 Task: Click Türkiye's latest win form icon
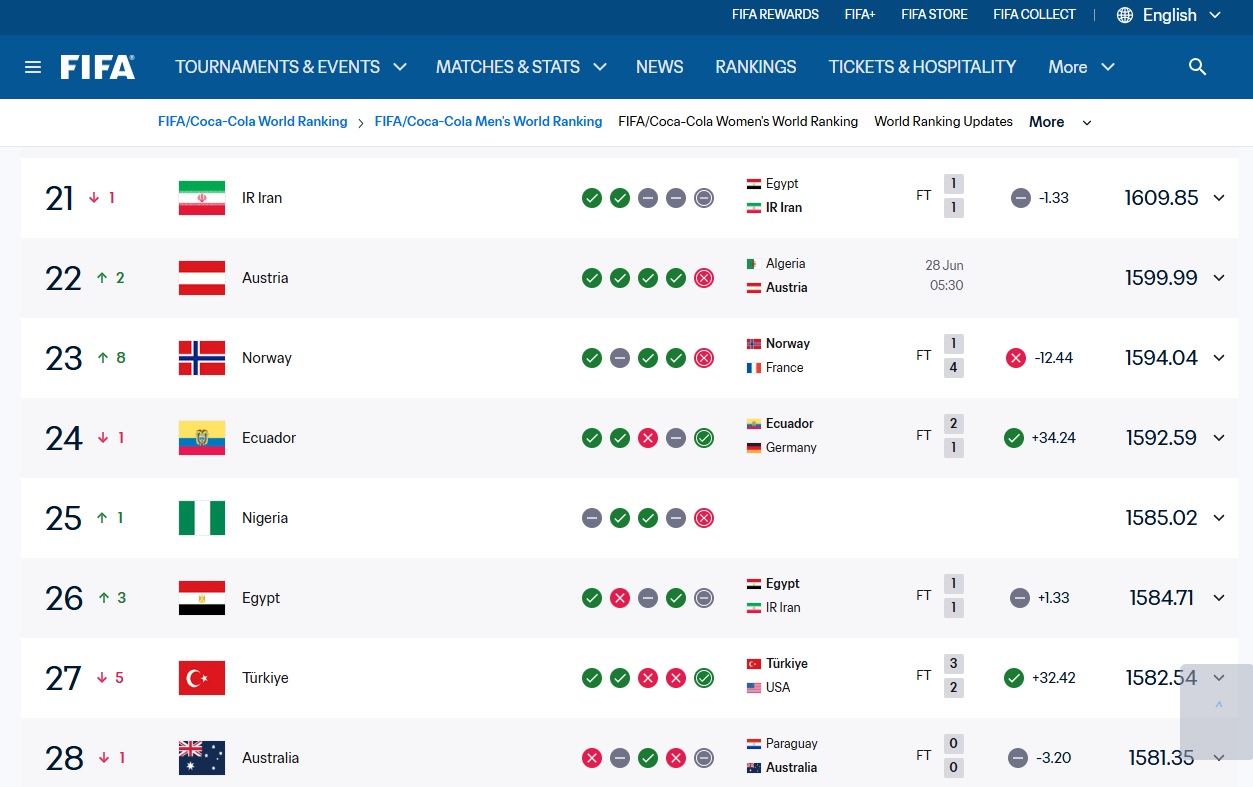[704, 678]
